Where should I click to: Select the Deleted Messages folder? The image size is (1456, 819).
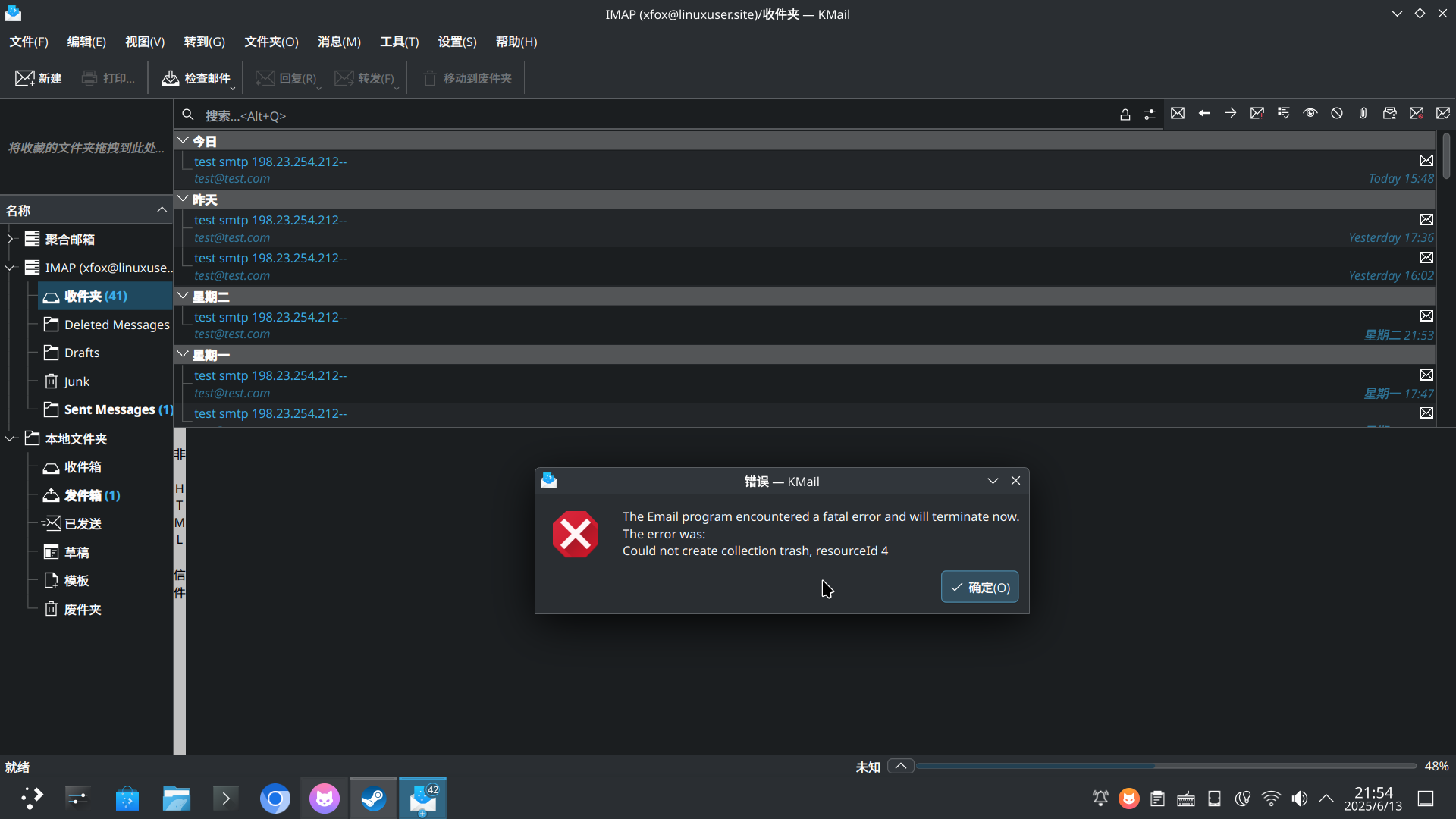(x=107, y=325)
